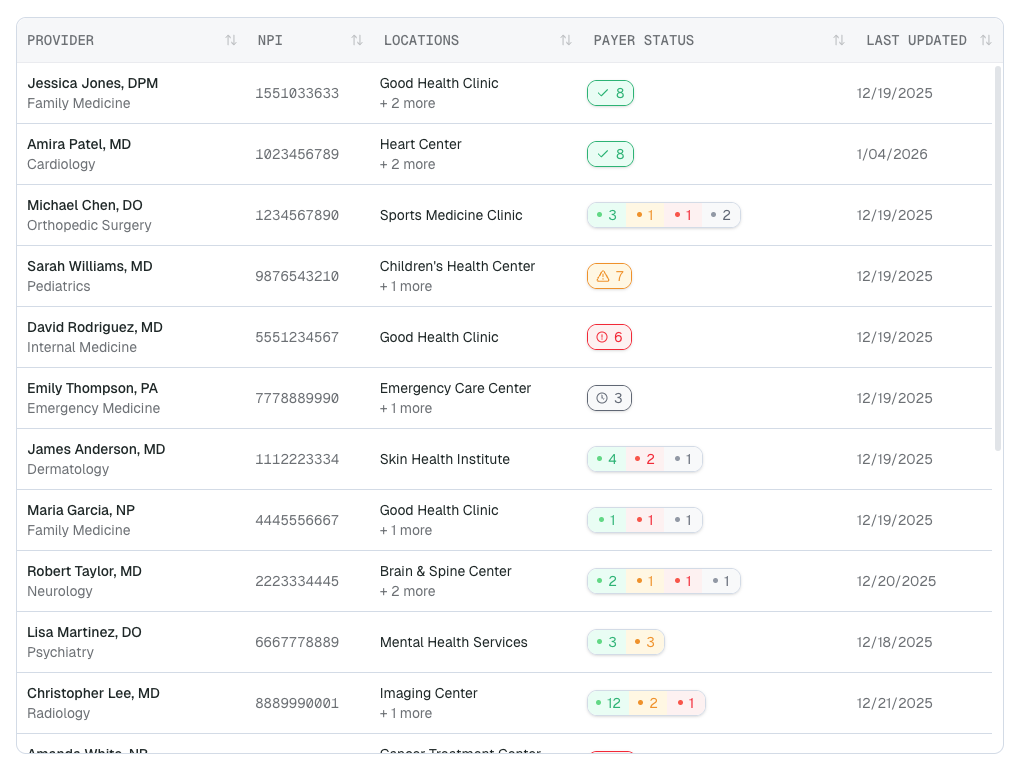Click the Provider column header label
Image resolution: width=1020 pixels, height=771 pixels.
tap(61, 40)
